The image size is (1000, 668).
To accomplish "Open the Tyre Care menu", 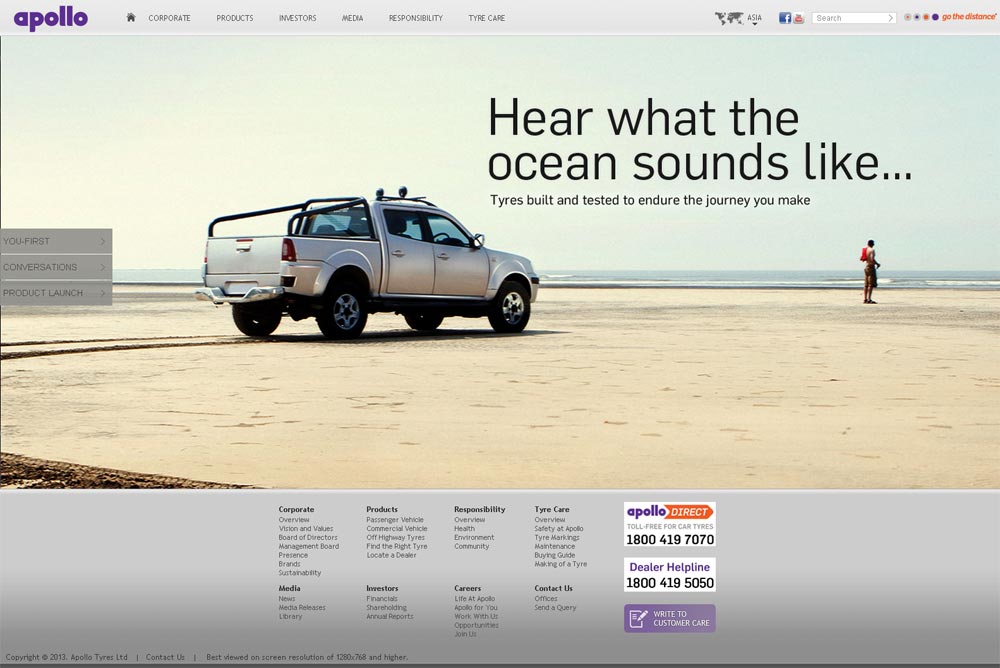I will 487,18.
